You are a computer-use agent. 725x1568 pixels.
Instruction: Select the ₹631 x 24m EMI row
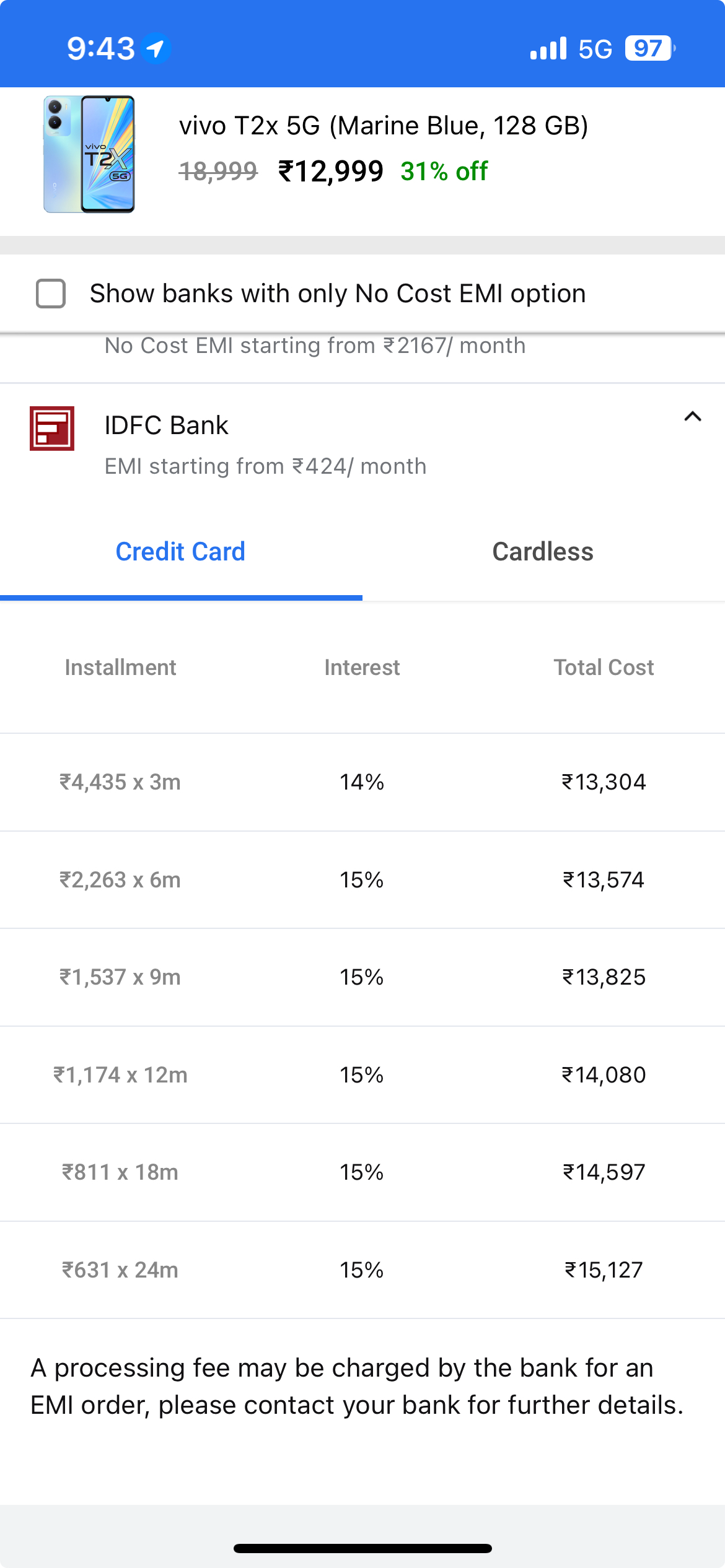(362, 1270)
